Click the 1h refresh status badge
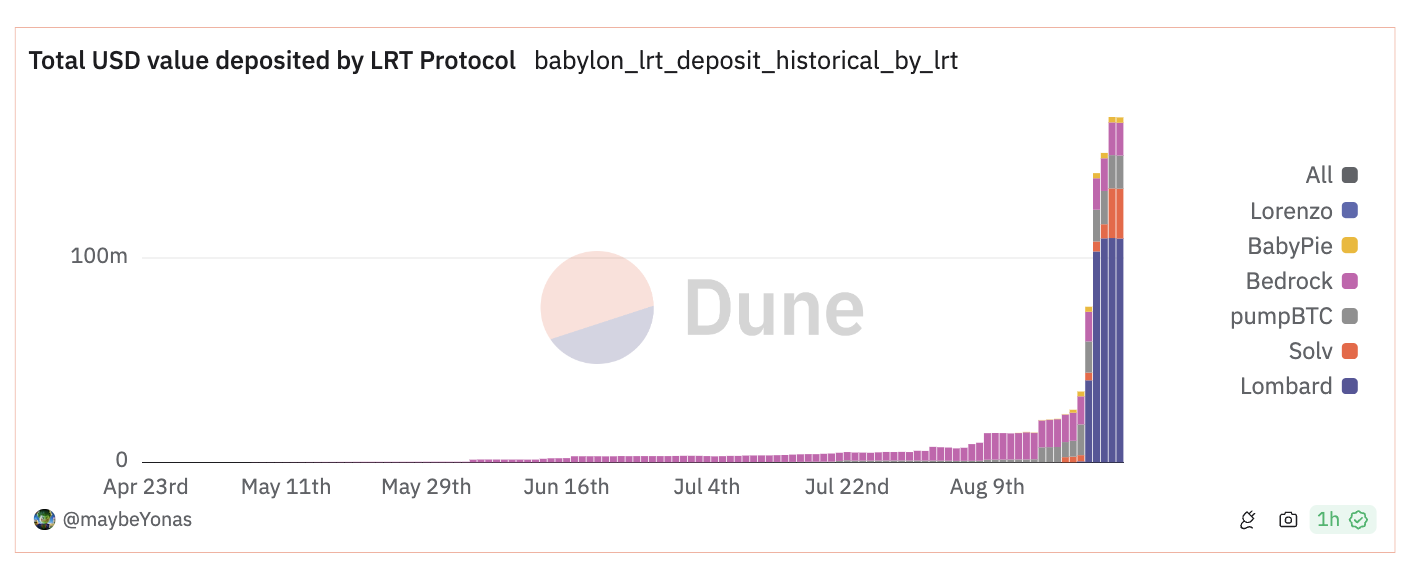 point(1328,519)
